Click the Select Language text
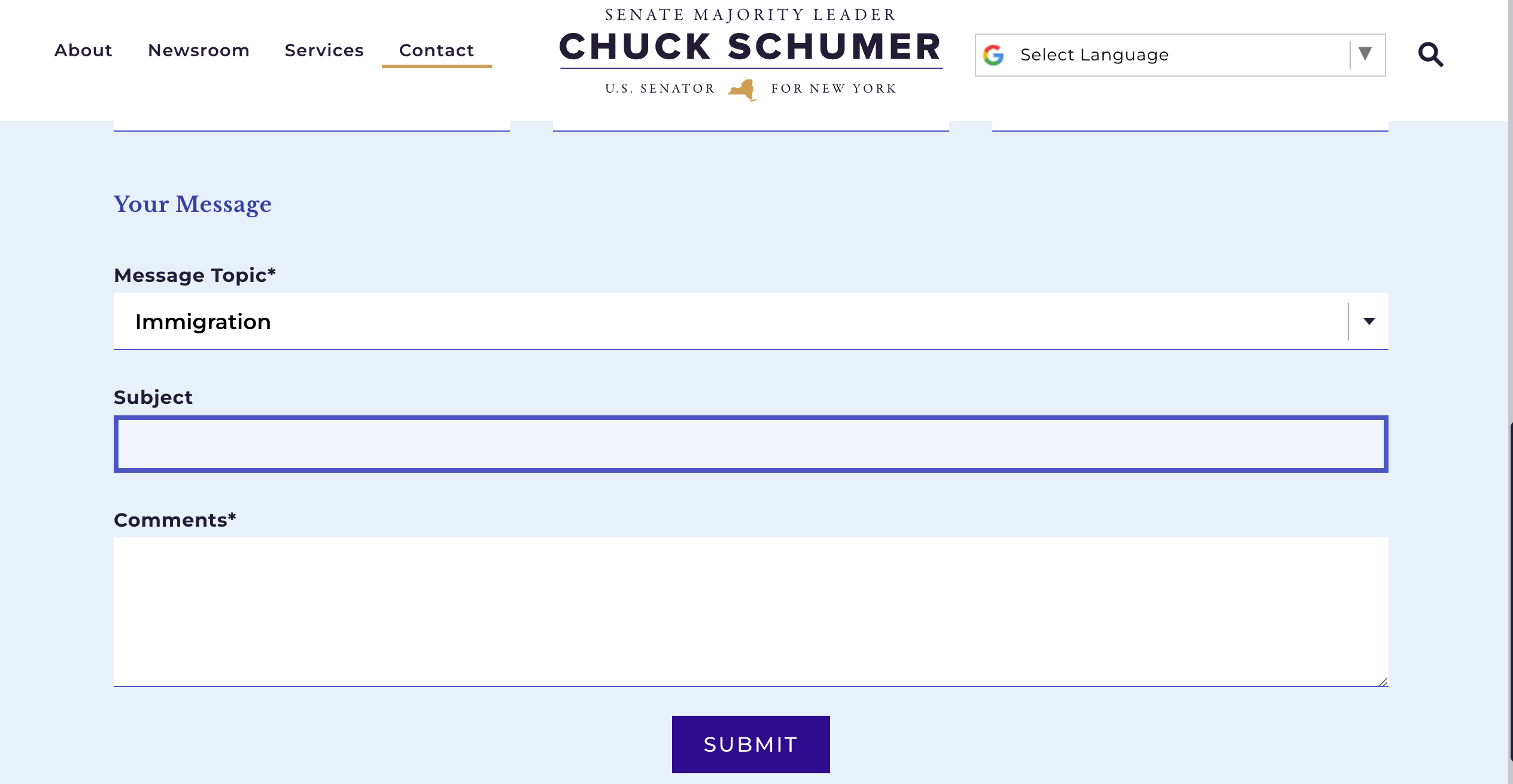Screen dimensions: 1513x784 (x=1094, y=55)
